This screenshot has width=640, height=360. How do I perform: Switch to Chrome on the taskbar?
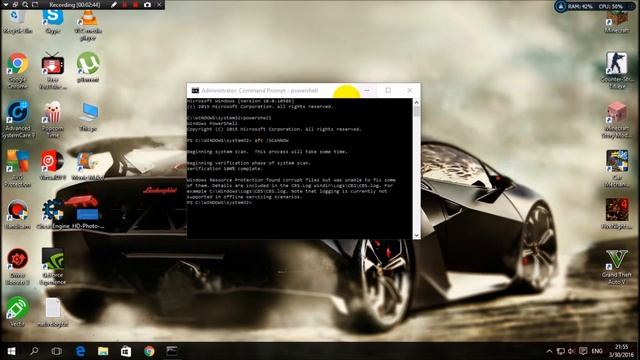click(149, 351)
